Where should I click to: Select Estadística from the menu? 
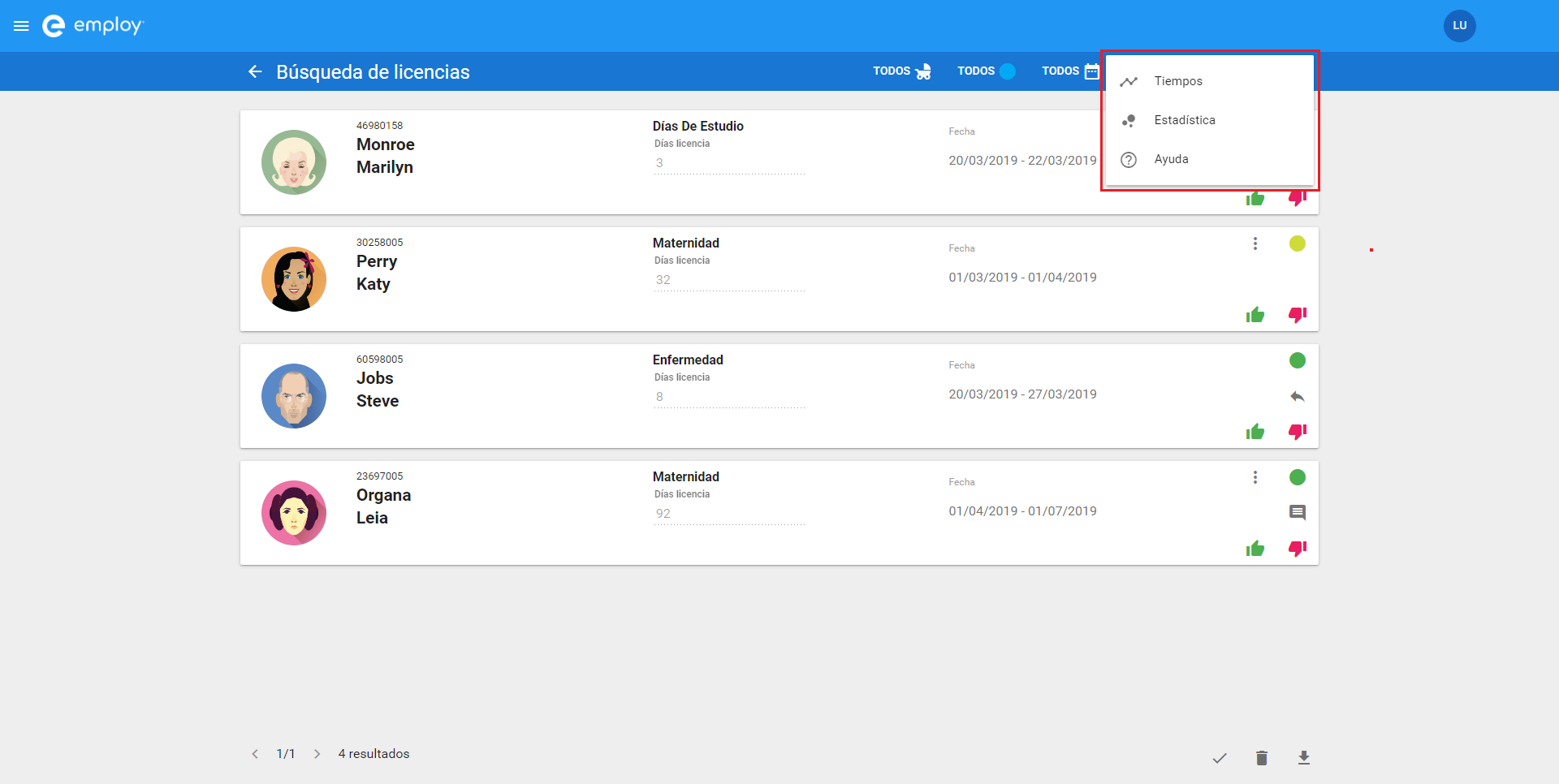[x=1210, y=120]
